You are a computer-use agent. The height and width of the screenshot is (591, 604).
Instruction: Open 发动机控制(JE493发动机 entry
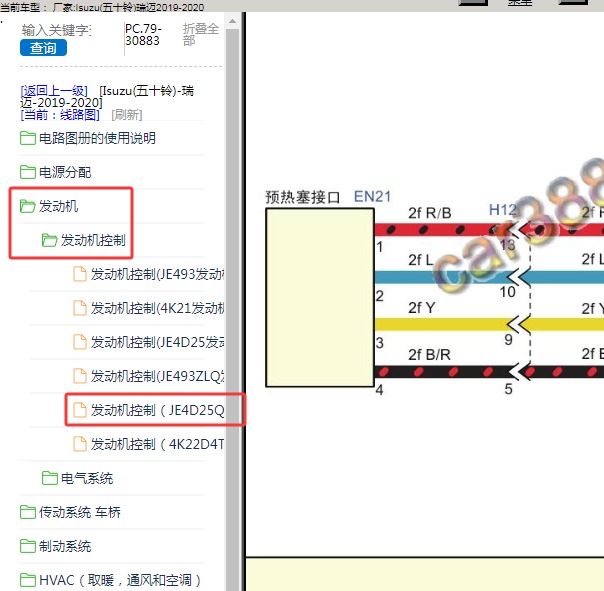click(157, 274)
